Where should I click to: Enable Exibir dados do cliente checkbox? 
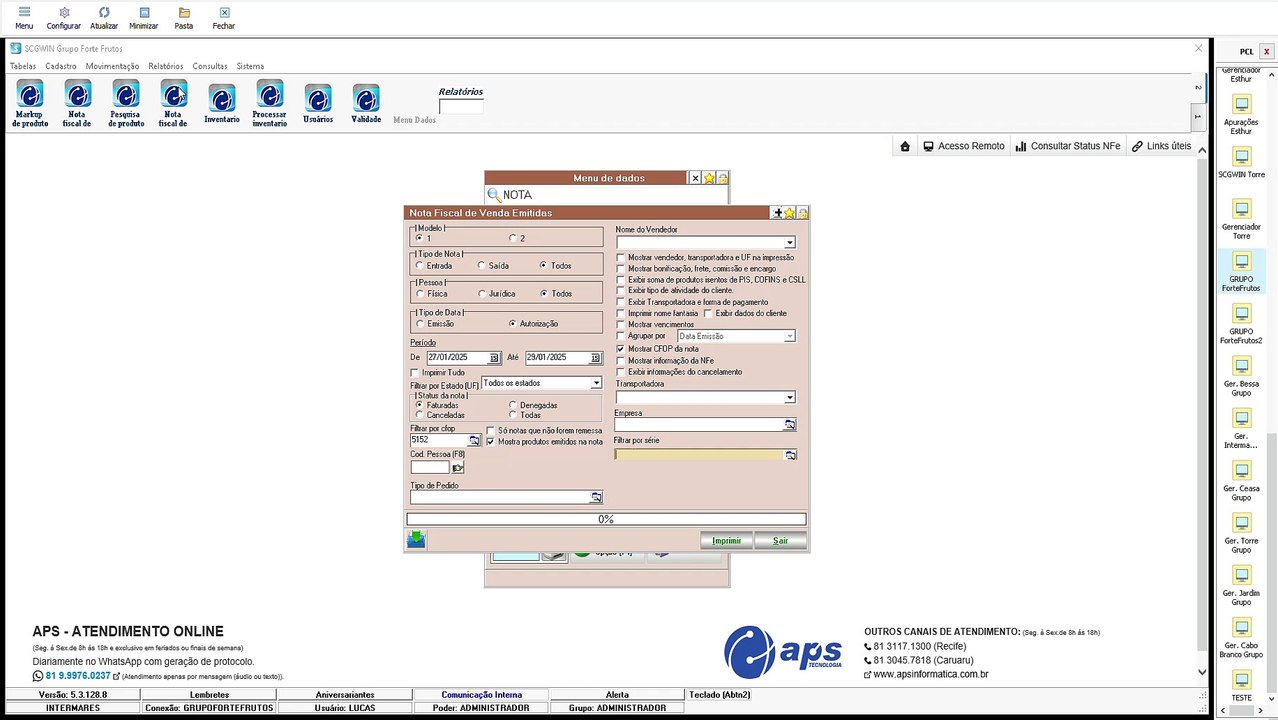click(708, 313)
